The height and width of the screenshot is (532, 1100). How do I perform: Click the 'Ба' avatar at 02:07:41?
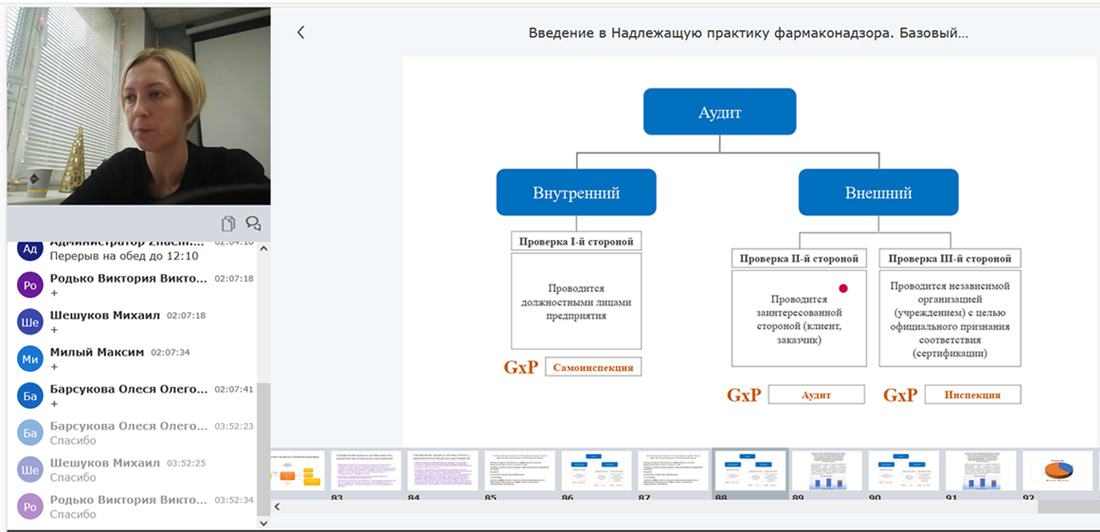point(31,395)
